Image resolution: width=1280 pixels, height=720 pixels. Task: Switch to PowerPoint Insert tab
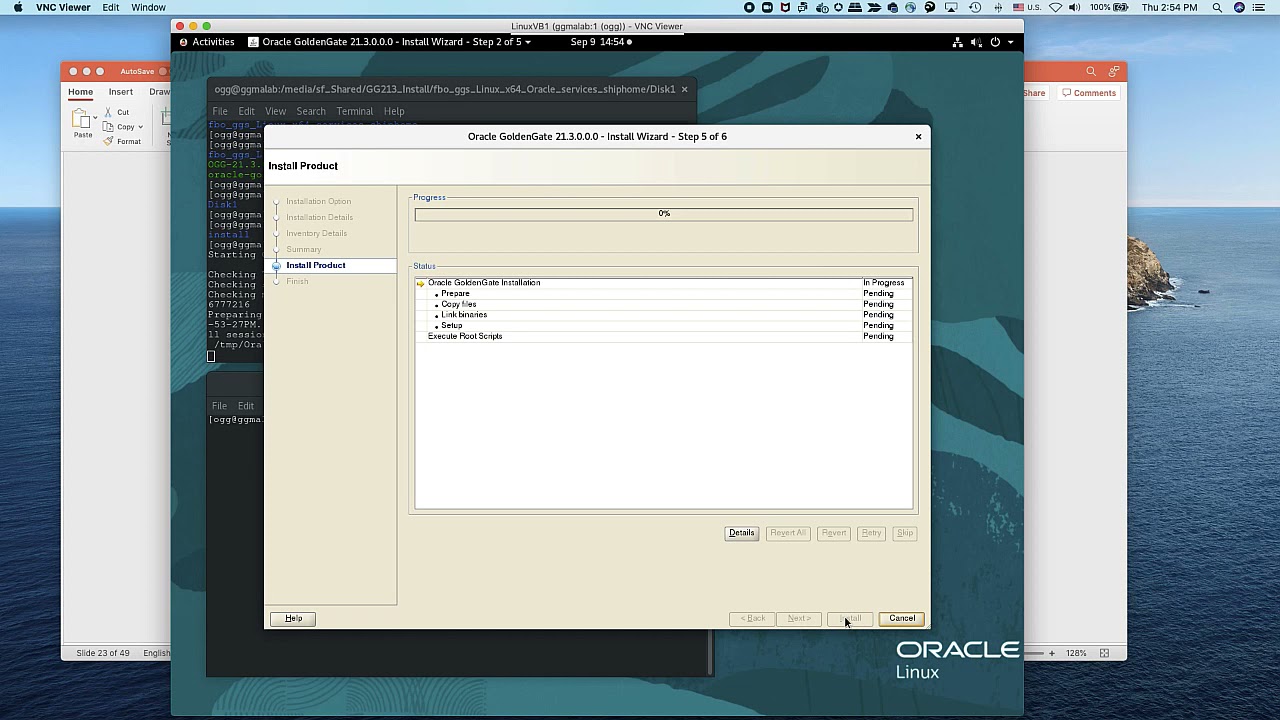[x=121, y=92]
